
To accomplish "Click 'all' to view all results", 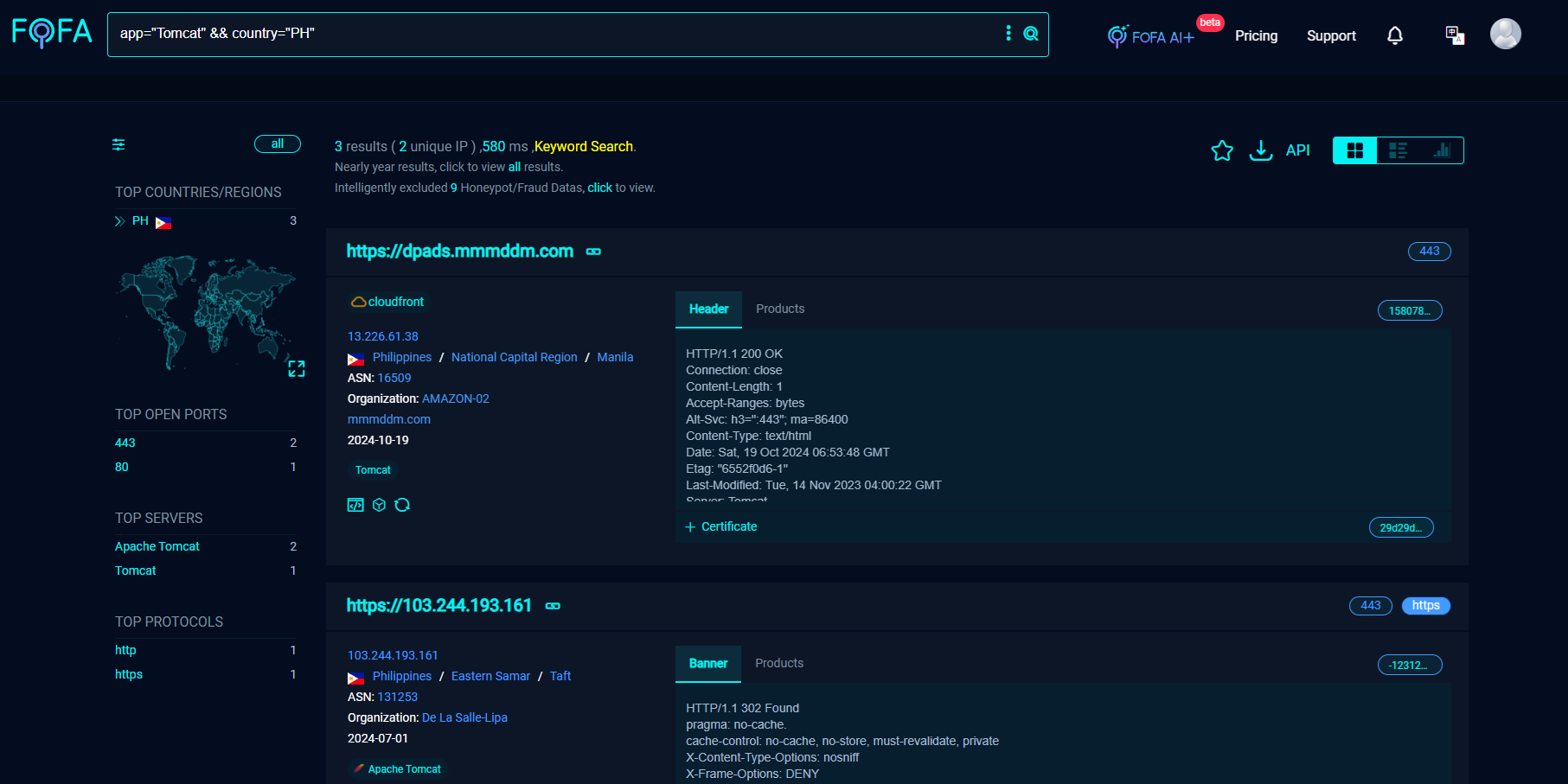I will [x=515, y=167].
